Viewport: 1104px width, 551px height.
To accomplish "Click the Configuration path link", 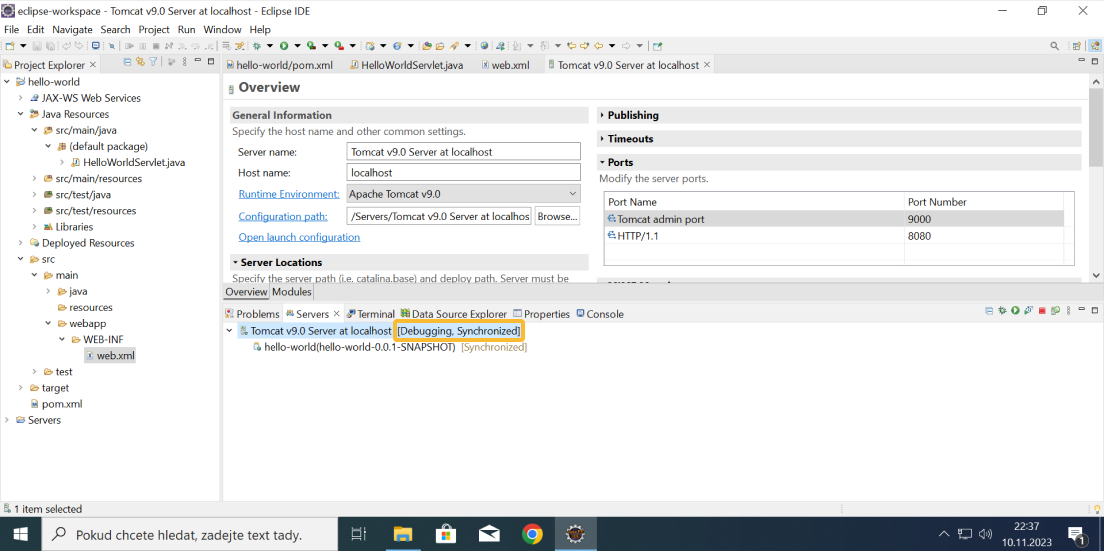I will click(x=283, y=216).
